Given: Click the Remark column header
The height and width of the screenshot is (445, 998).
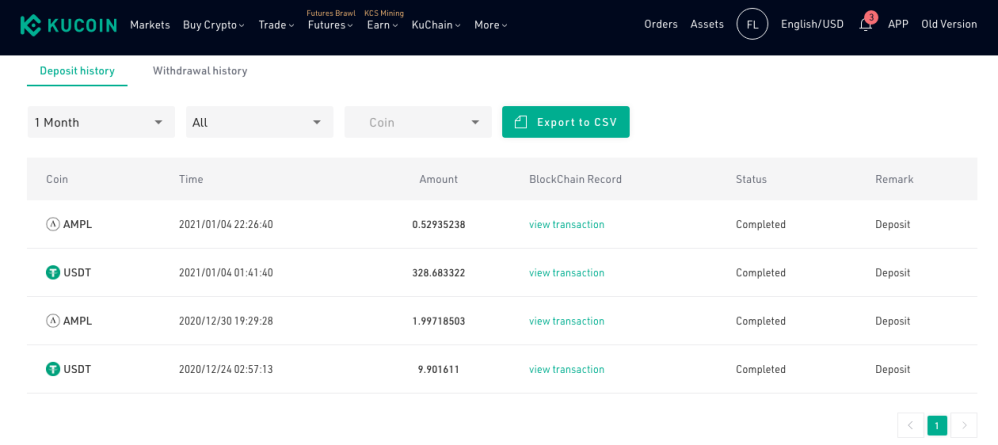Looking at the screenshot, I should pos(894,179).
